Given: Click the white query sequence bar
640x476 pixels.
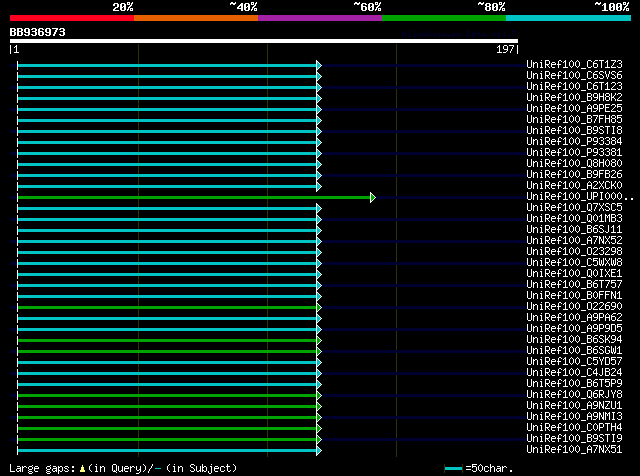Looking at the screenshot, I should point(264,41).
